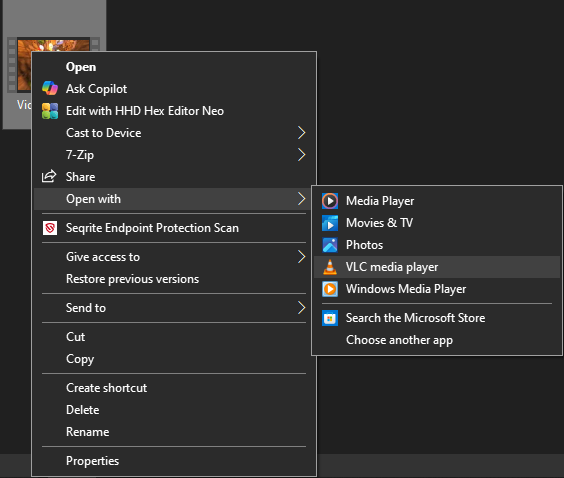Select Share in the context menu
The height and width of the screenshot is (478, 564).
[174, 177]
